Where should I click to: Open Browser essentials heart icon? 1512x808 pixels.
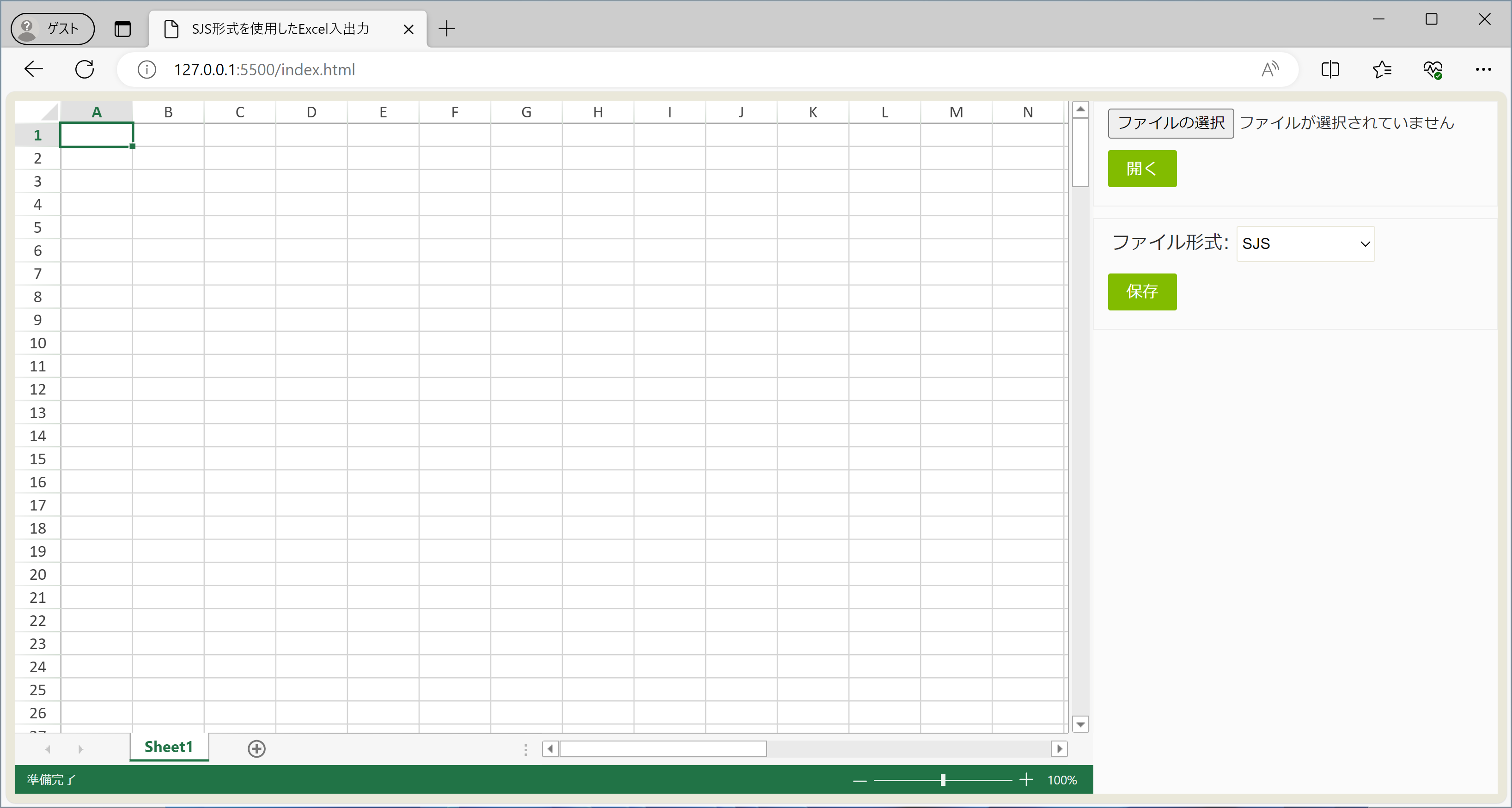coord(1433,69)
